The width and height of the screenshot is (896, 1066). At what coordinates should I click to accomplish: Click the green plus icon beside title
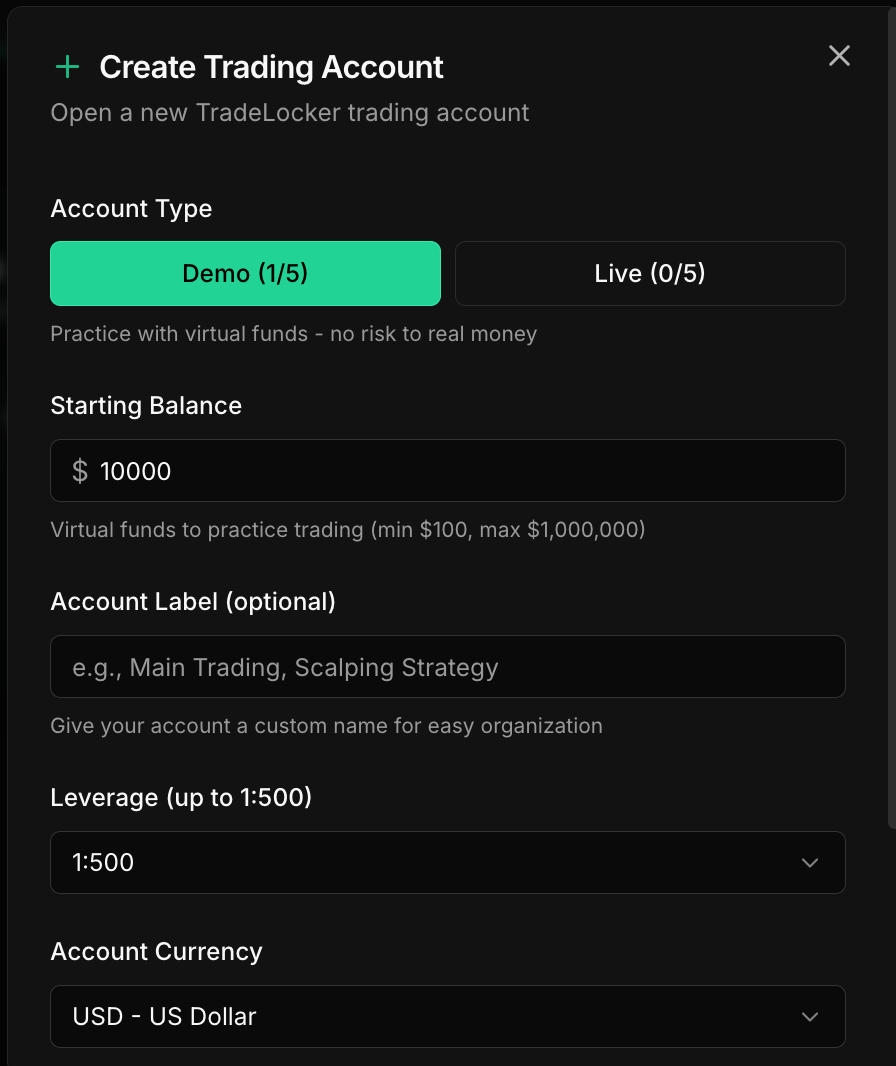point(67,67)
